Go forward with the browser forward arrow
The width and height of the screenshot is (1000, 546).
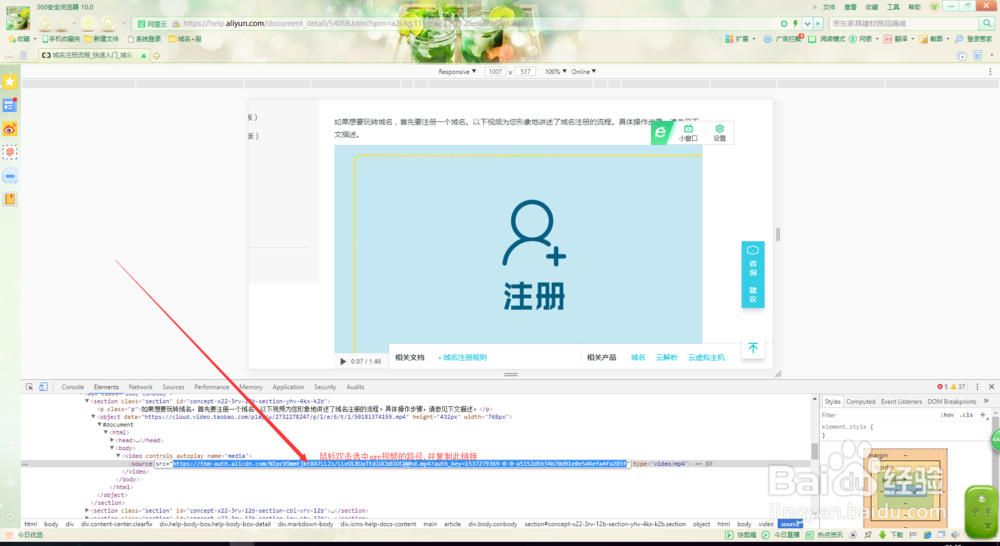[63, 23]
